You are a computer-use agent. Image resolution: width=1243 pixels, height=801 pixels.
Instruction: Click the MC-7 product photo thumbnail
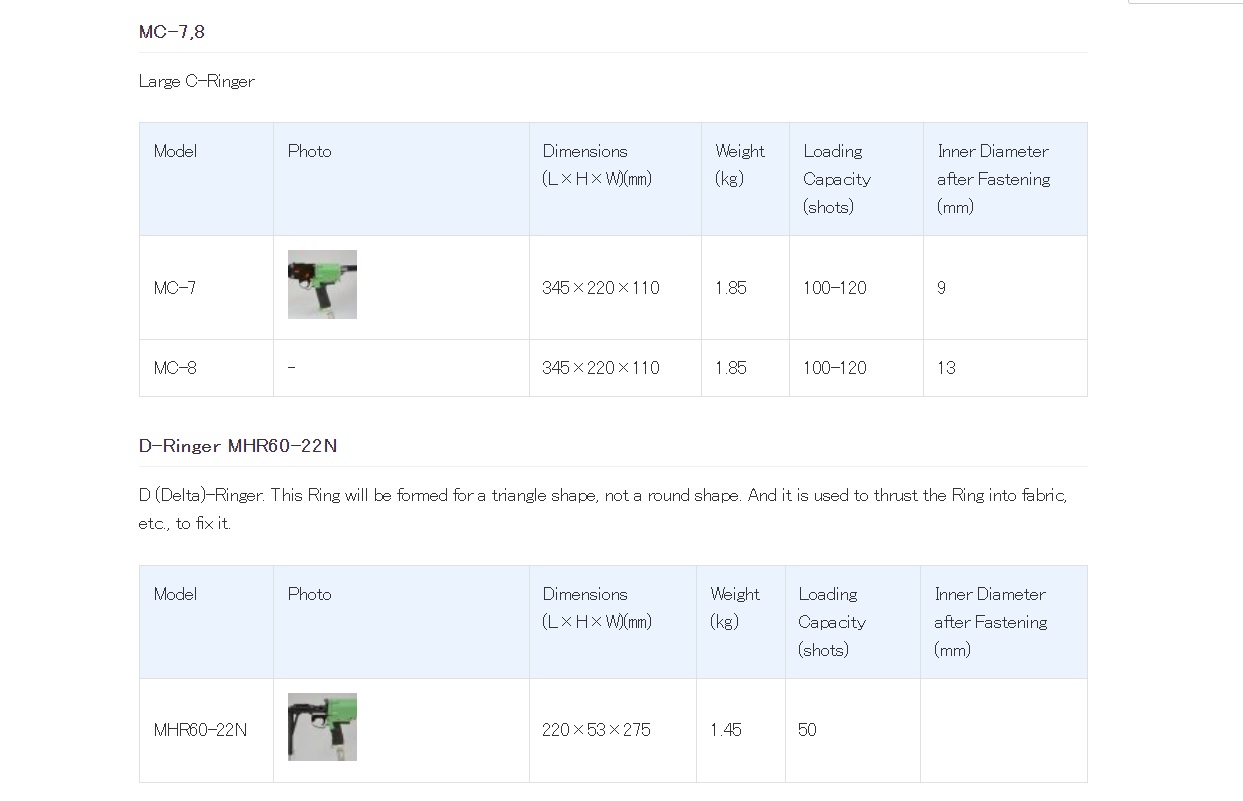pos(322,285)
